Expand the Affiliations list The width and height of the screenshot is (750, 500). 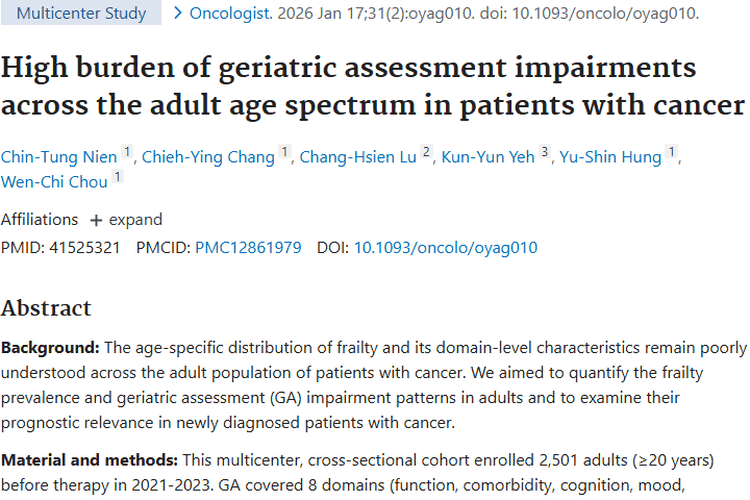(126, 219)
